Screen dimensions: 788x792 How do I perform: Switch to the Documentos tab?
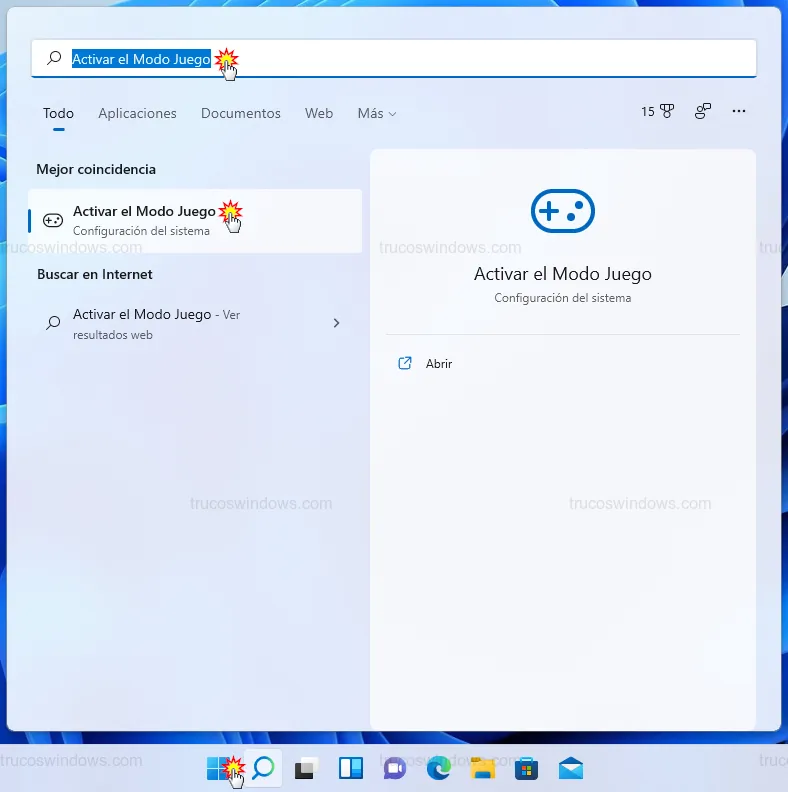240,114
